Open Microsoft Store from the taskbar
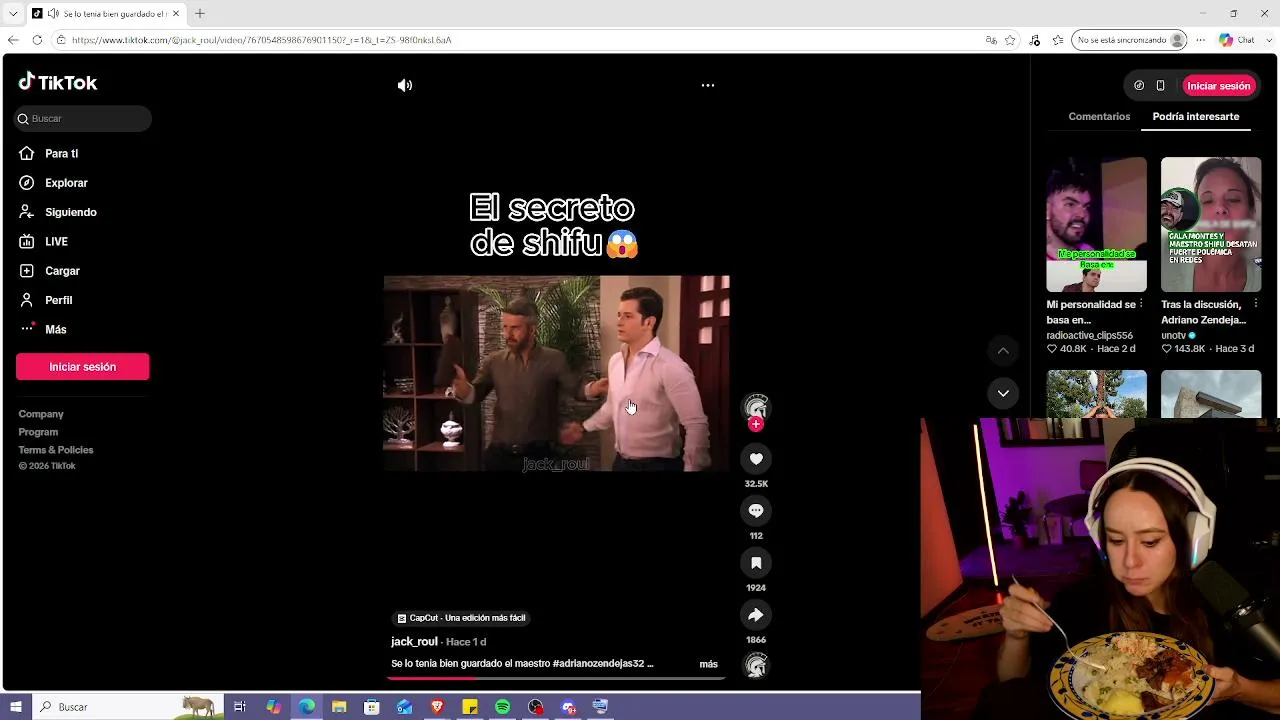This screenshot has height=720, width=1280. 372,707
